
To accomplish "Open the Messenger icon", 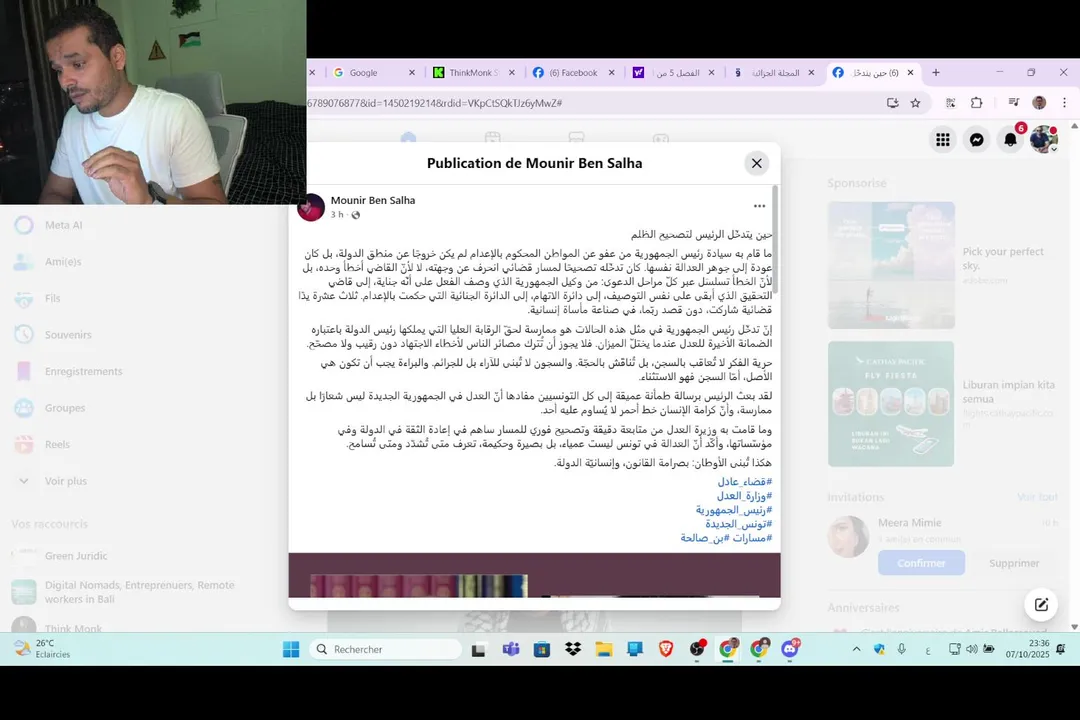I will pyautogui.click(x=977, y=140).
